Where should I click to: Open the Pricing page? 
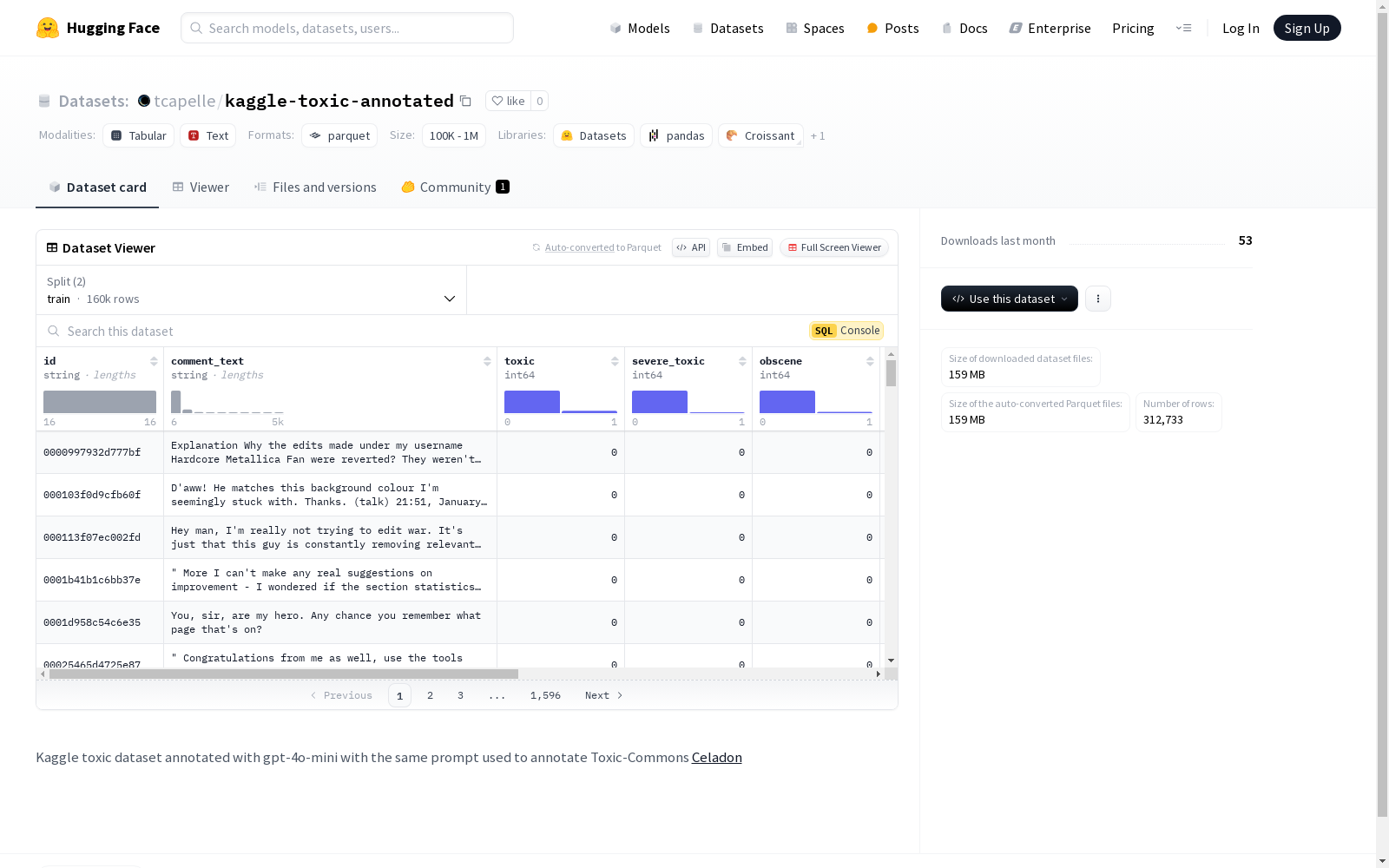click(x=1133, y=28)
